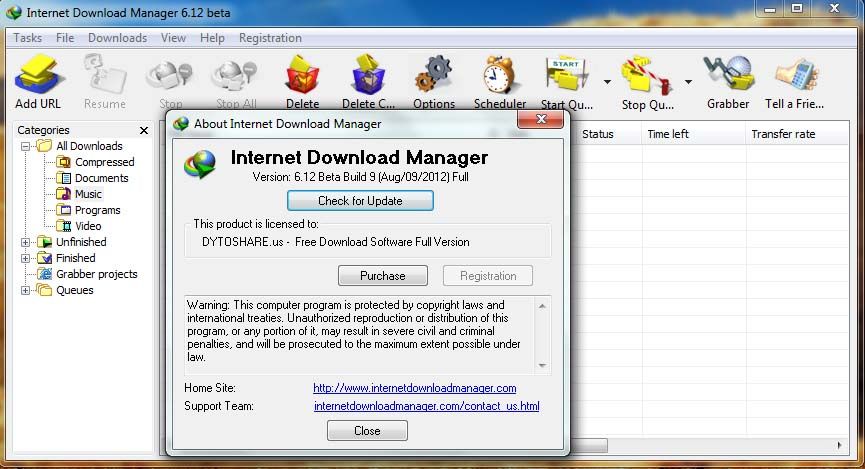The width and height of the screenshot is (865, 469).
Task: Select the Grabber projects icon
Action: click(45, 274)
